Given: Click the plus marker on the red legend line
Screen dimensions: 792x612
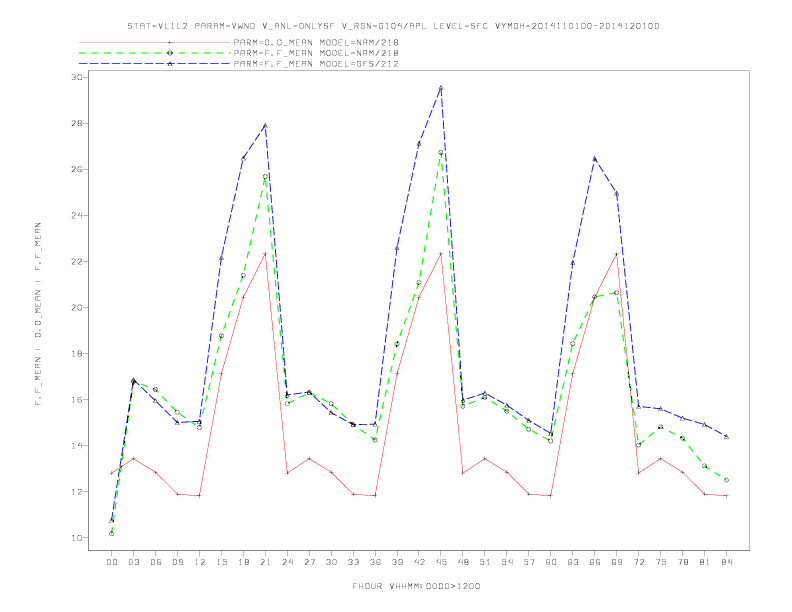Looking at the screenshot, I should (x=170, y=42).
